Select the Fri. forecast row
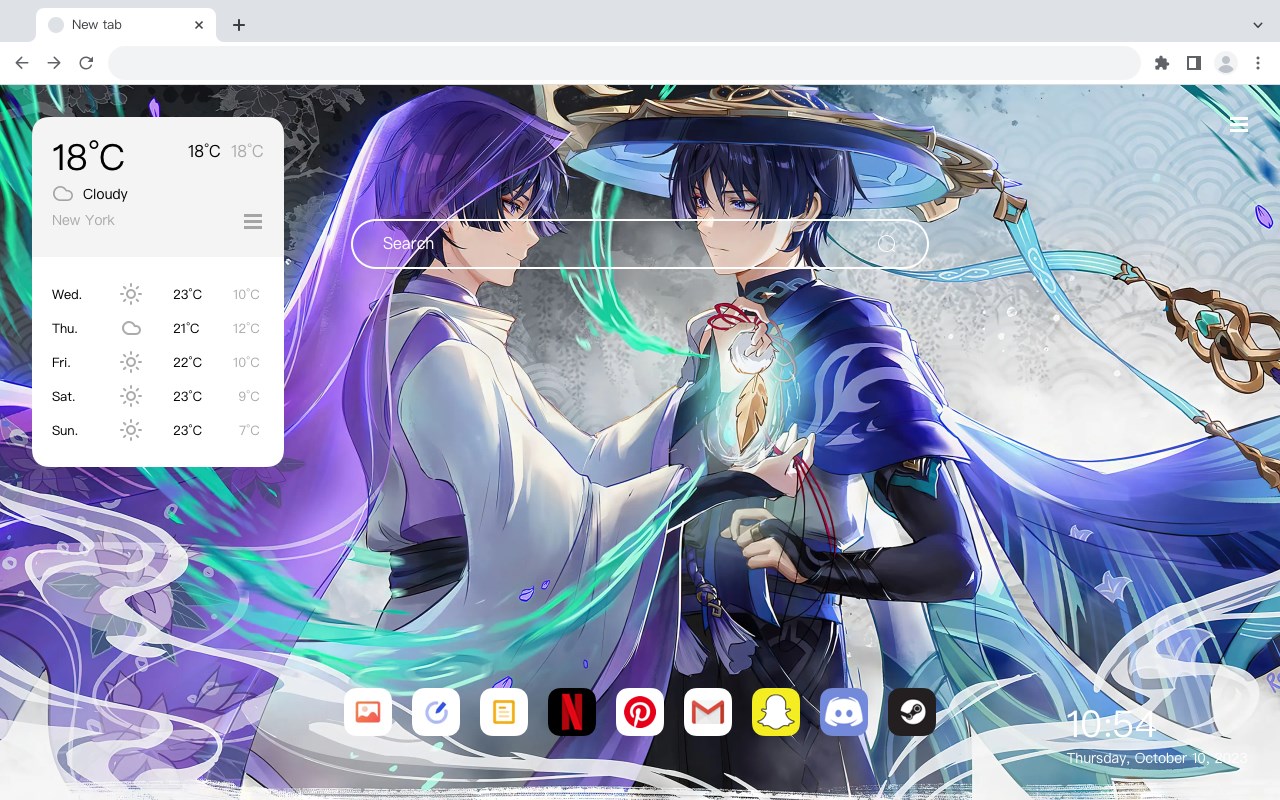 click(158, 362)
